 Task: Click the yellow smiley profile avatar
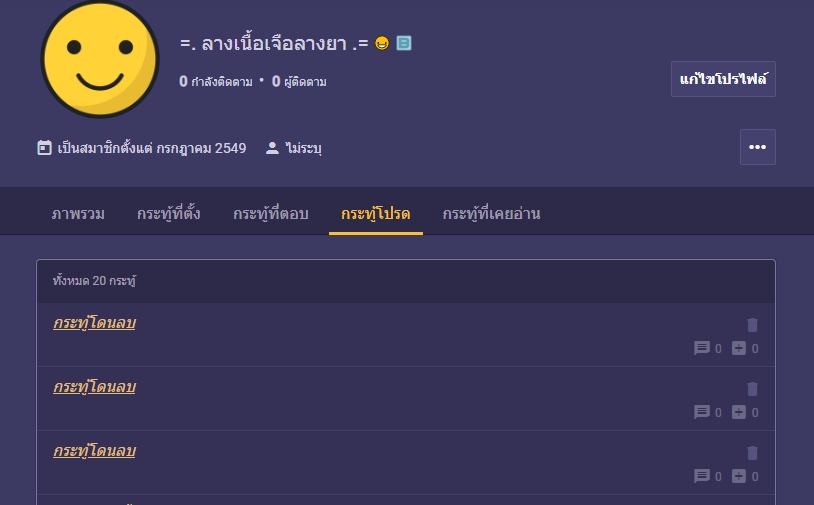click(x=100, y=59)
